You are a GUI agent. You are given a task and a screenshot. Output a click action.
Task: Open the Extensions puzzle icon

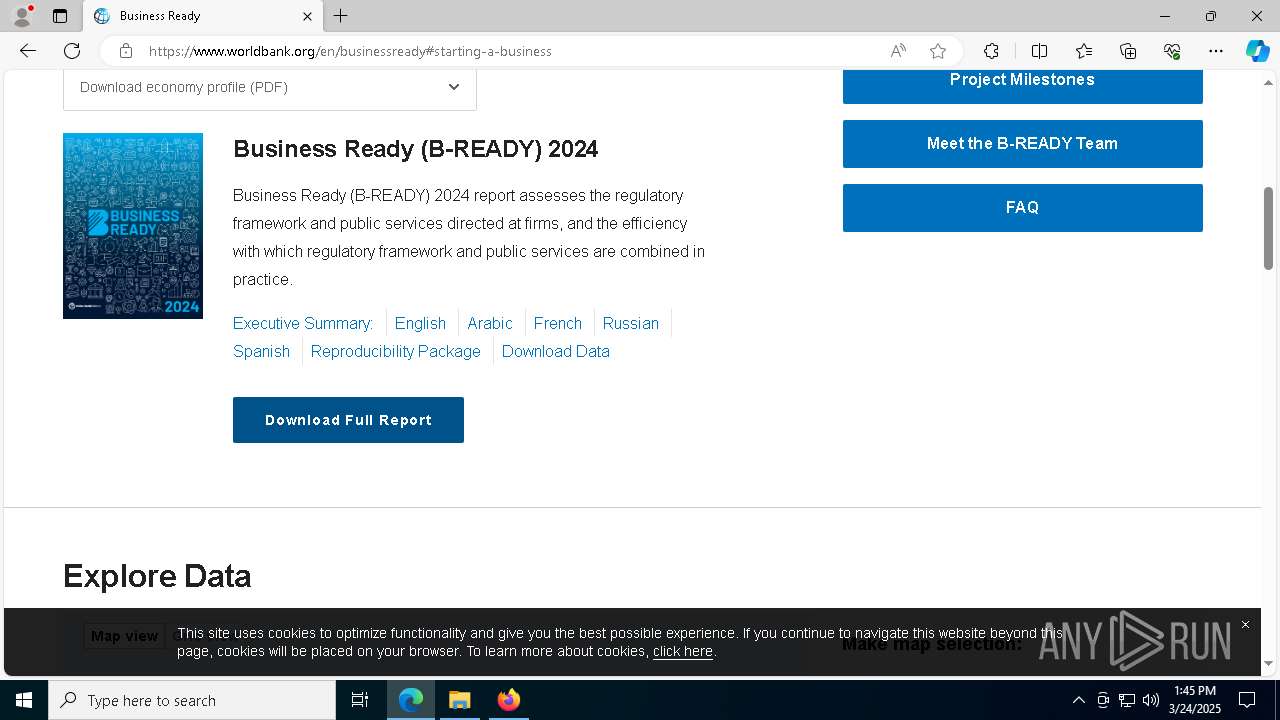(991, 51)
